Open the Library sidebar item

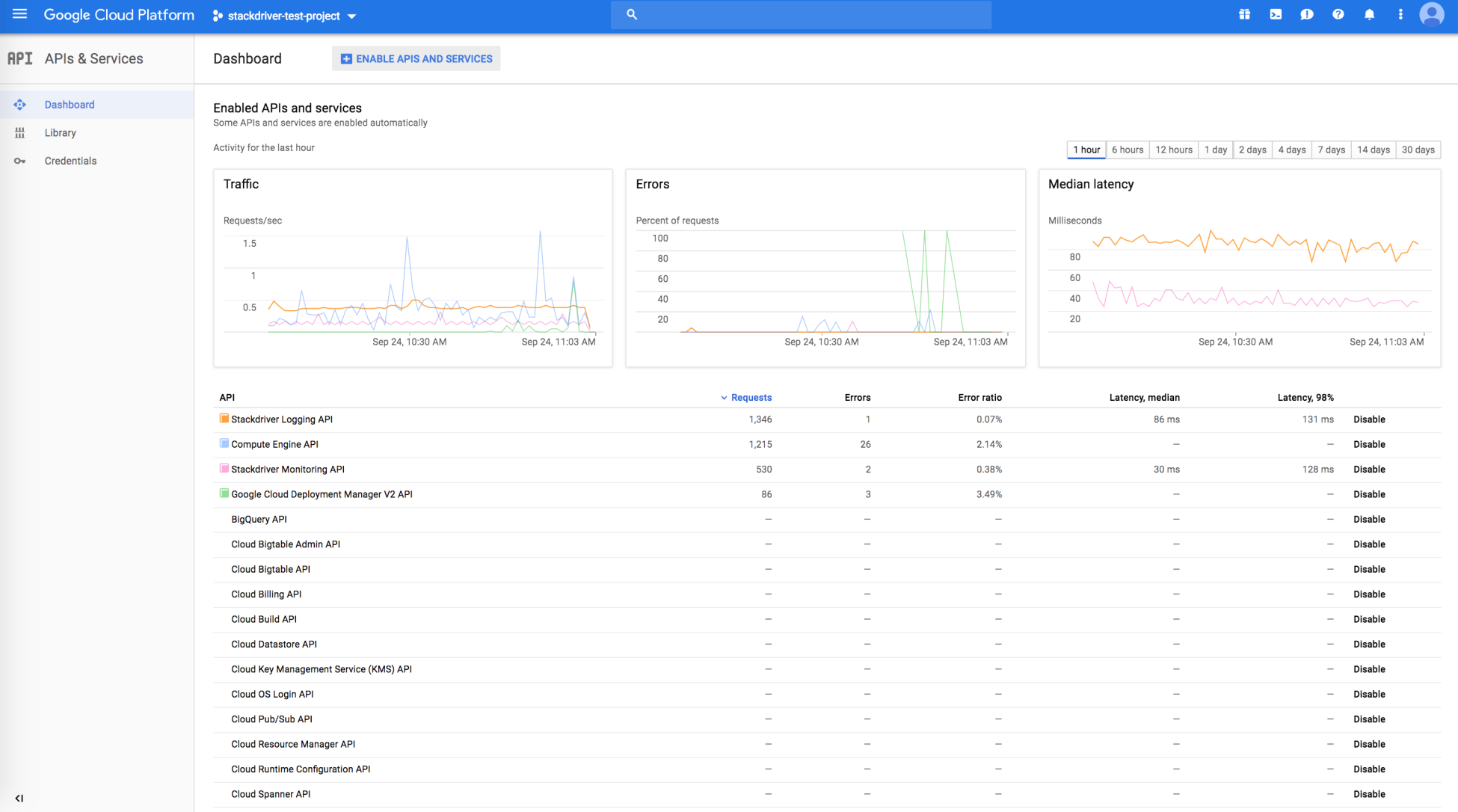pyautogui.click(x=97, y=133)
